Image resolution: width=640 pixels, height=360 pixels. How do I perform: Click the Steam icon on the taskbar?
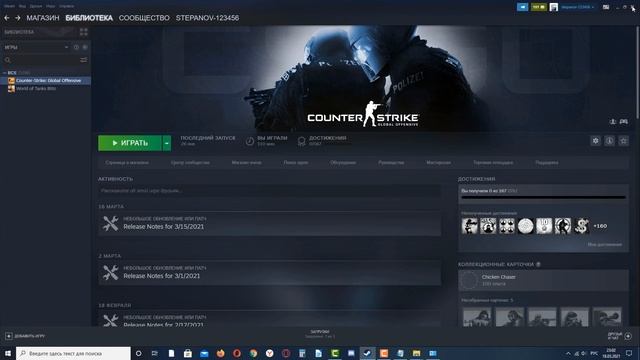[367, 353]
